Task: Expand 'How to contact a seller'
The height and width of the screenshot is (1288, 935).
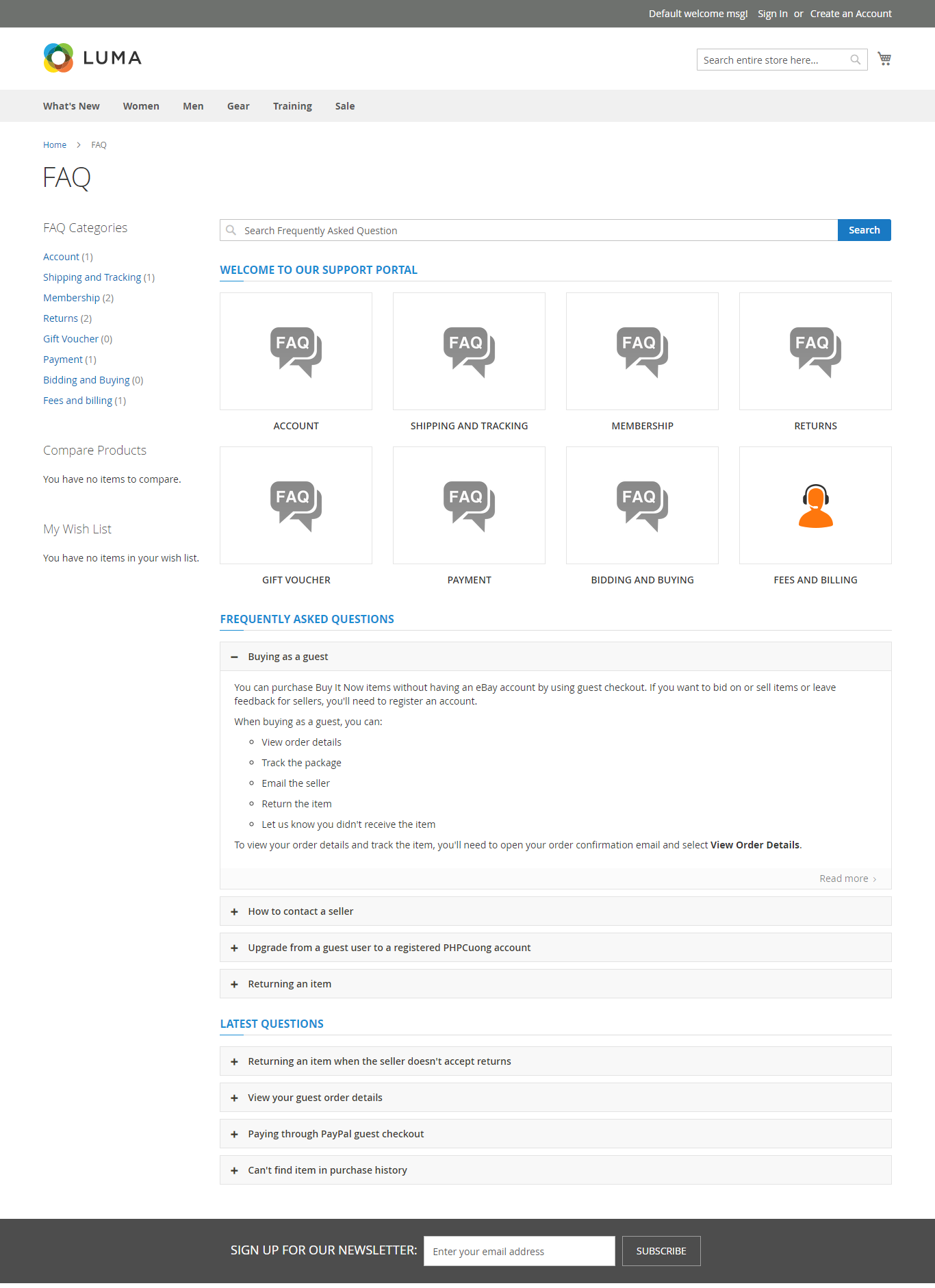Action: coord(300,911)
